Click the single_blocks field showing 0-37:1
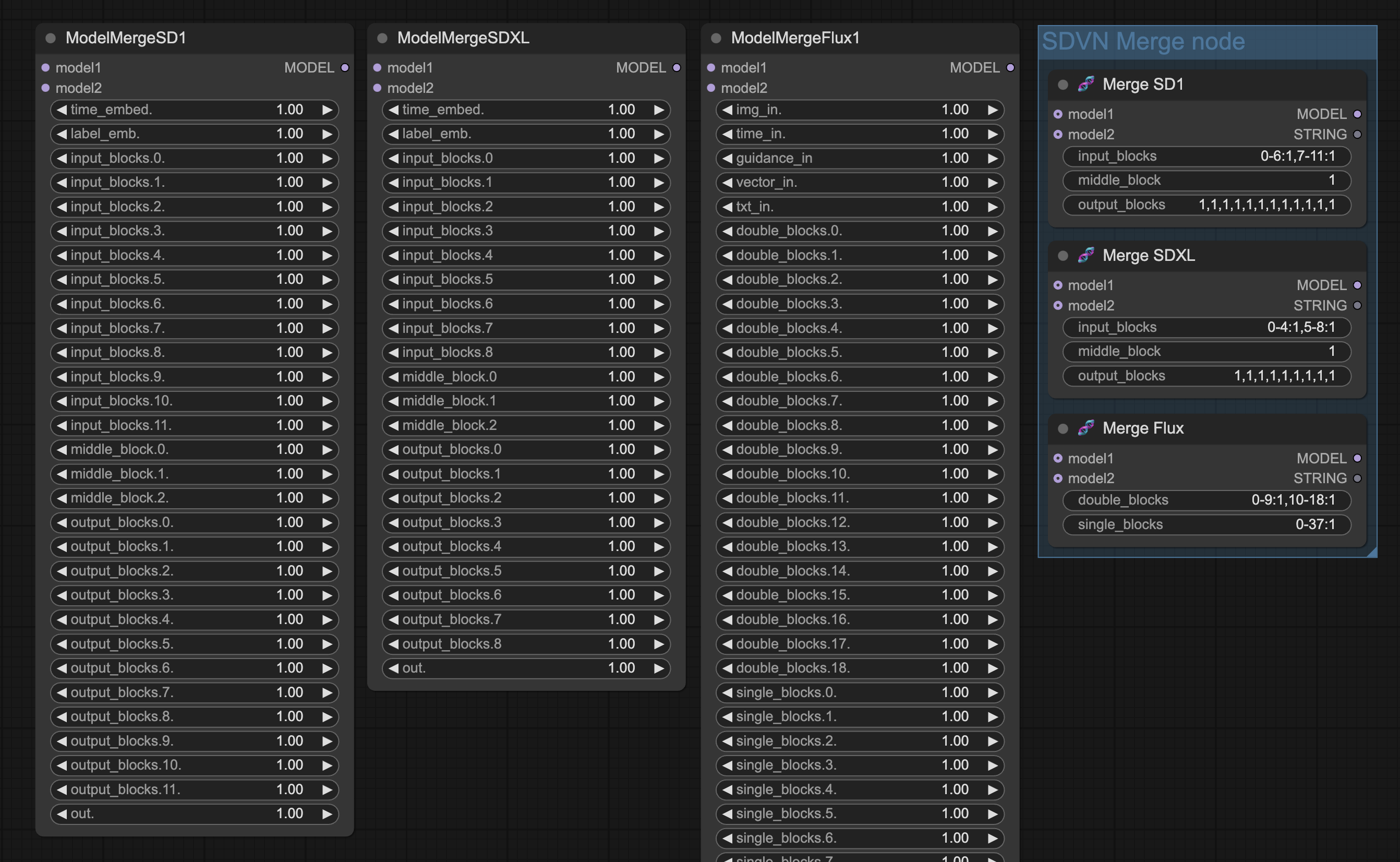 pyautogui.click(x=1206, y=524)
